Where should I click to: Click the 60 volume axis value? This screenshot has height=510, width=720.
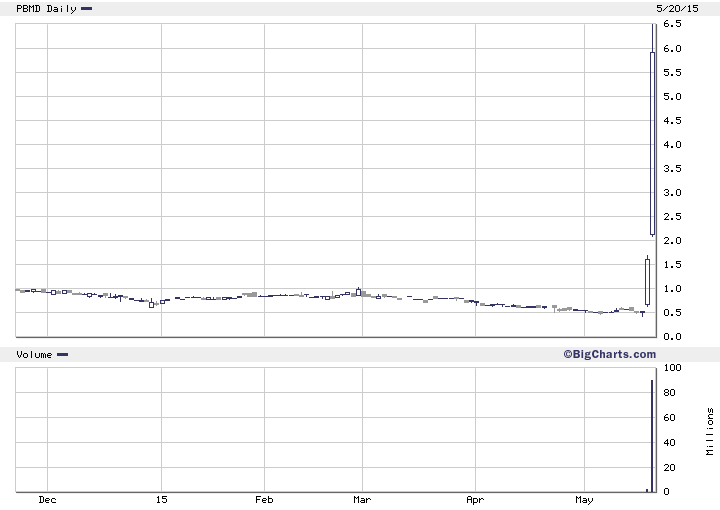coord(669,418)
